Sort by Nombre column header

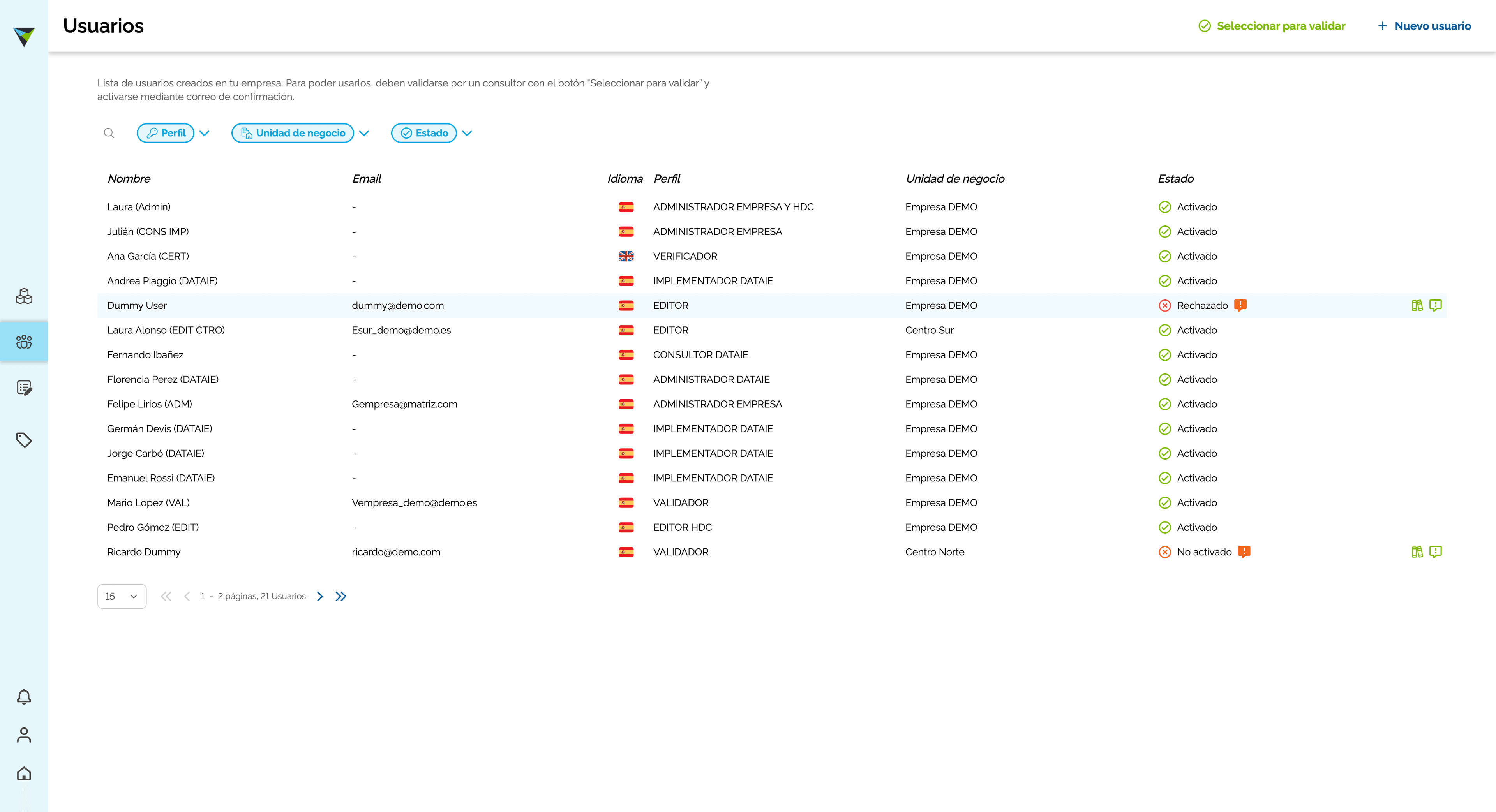click(129, 179)
